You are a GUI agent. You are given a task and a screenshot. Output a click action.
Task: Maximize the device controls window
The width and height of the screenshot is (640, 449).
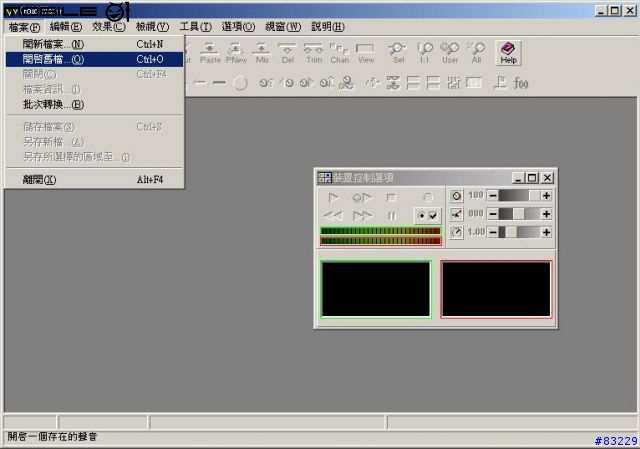tap(532, 178)
